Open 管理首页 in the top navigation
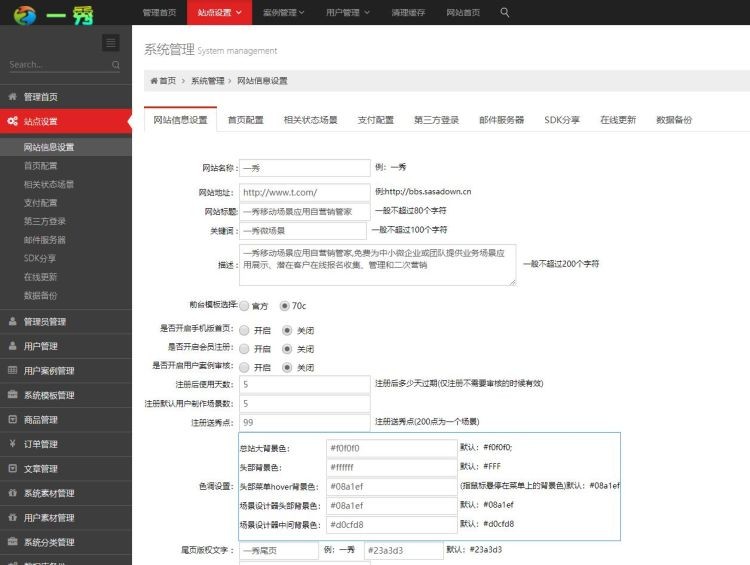This screenshot has height=565, width=750. [159, 12]
